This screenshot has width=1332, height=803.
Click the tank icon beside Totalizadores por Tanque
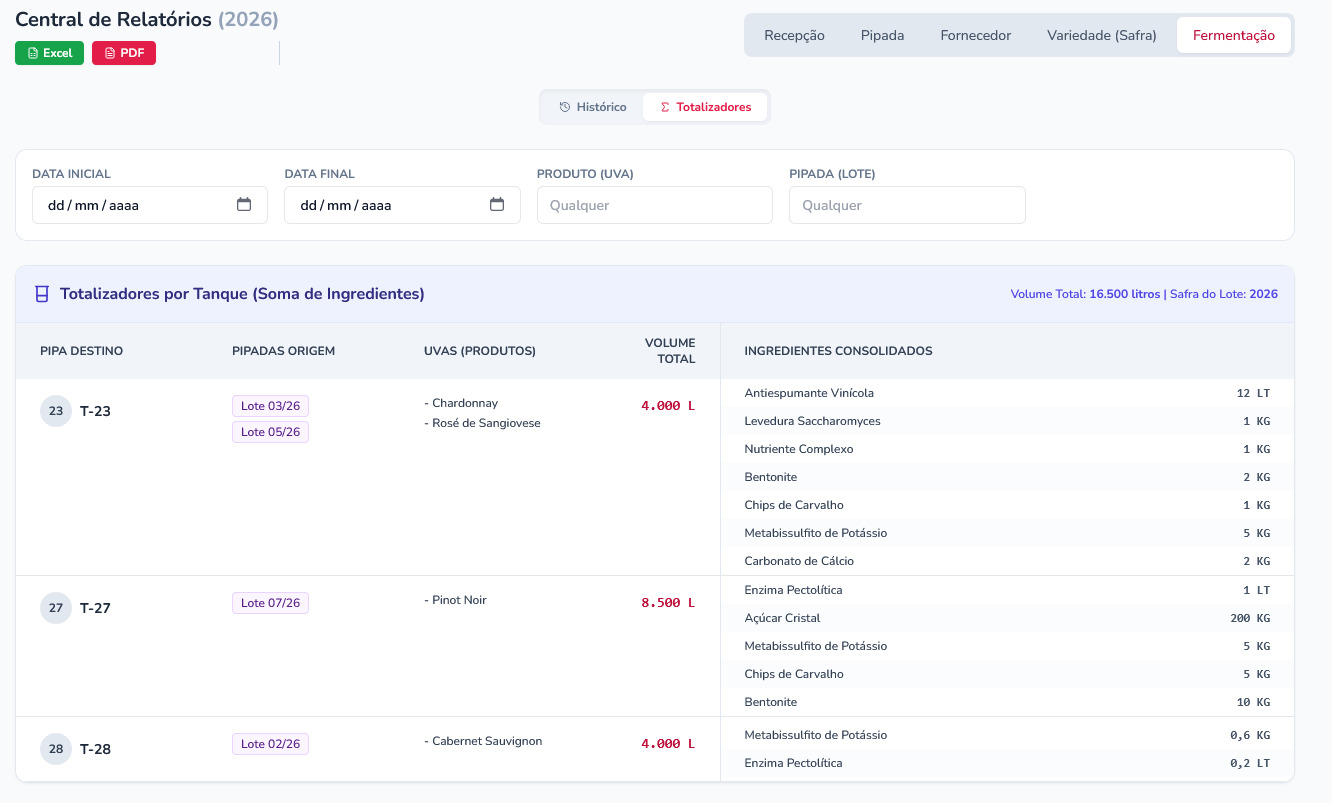42,294
